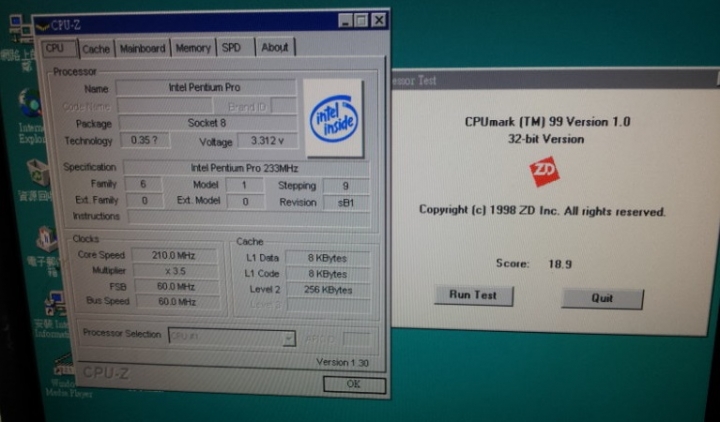Click the Technology value 0.35 ?
Viewport: 720px width, 422px height.
[x=144, y=140]
